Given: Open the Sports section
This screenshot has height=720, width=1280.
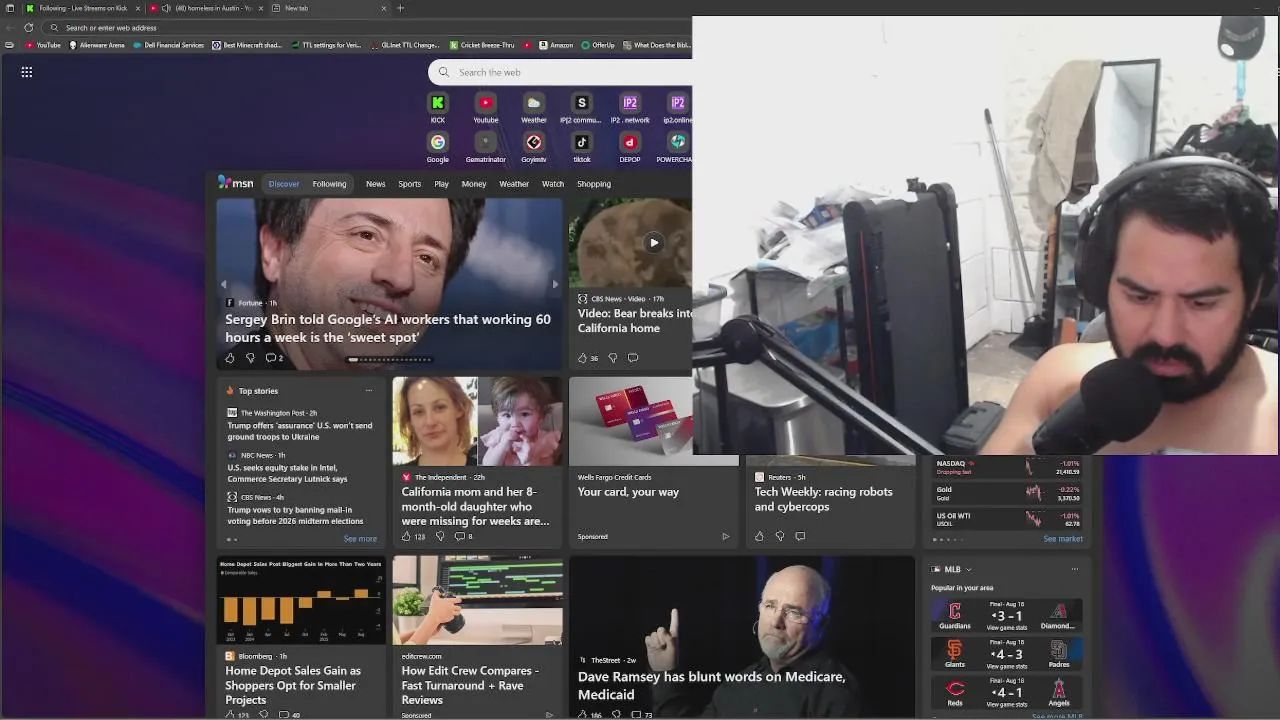Looking at the screenshot, I should point(410,184).
